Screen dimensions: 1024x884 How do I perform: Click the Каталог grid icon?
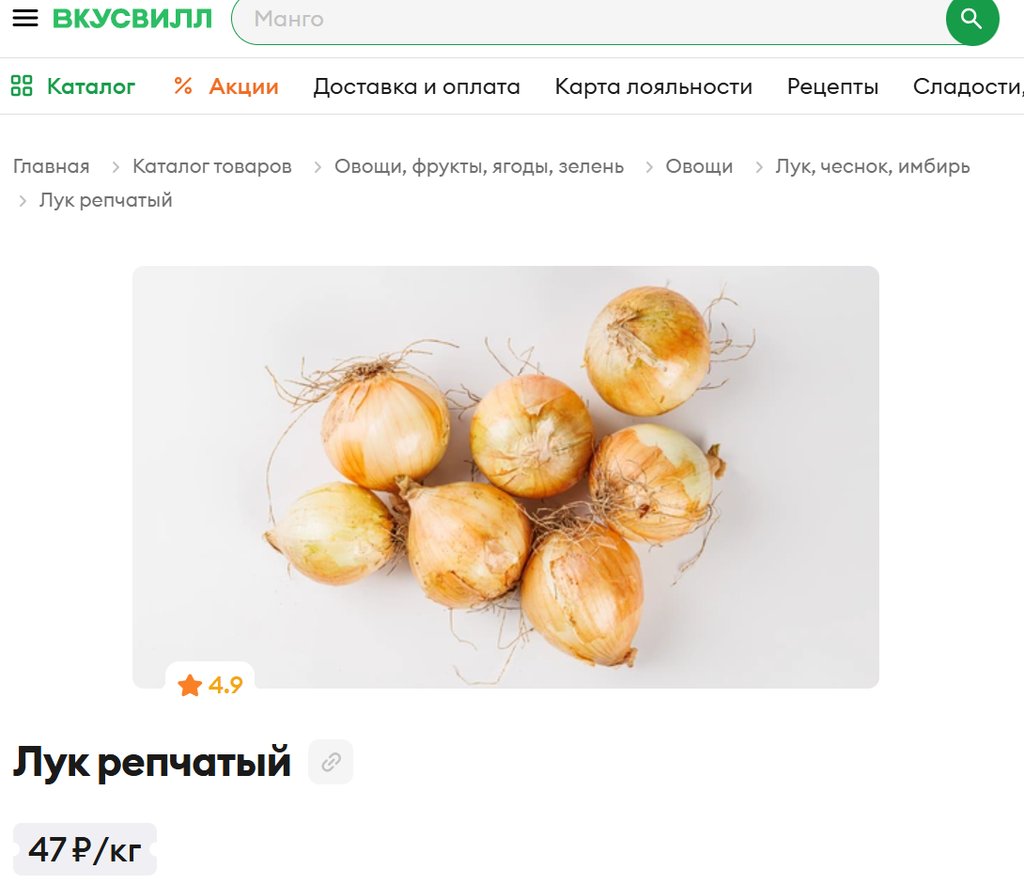[22, 86]
